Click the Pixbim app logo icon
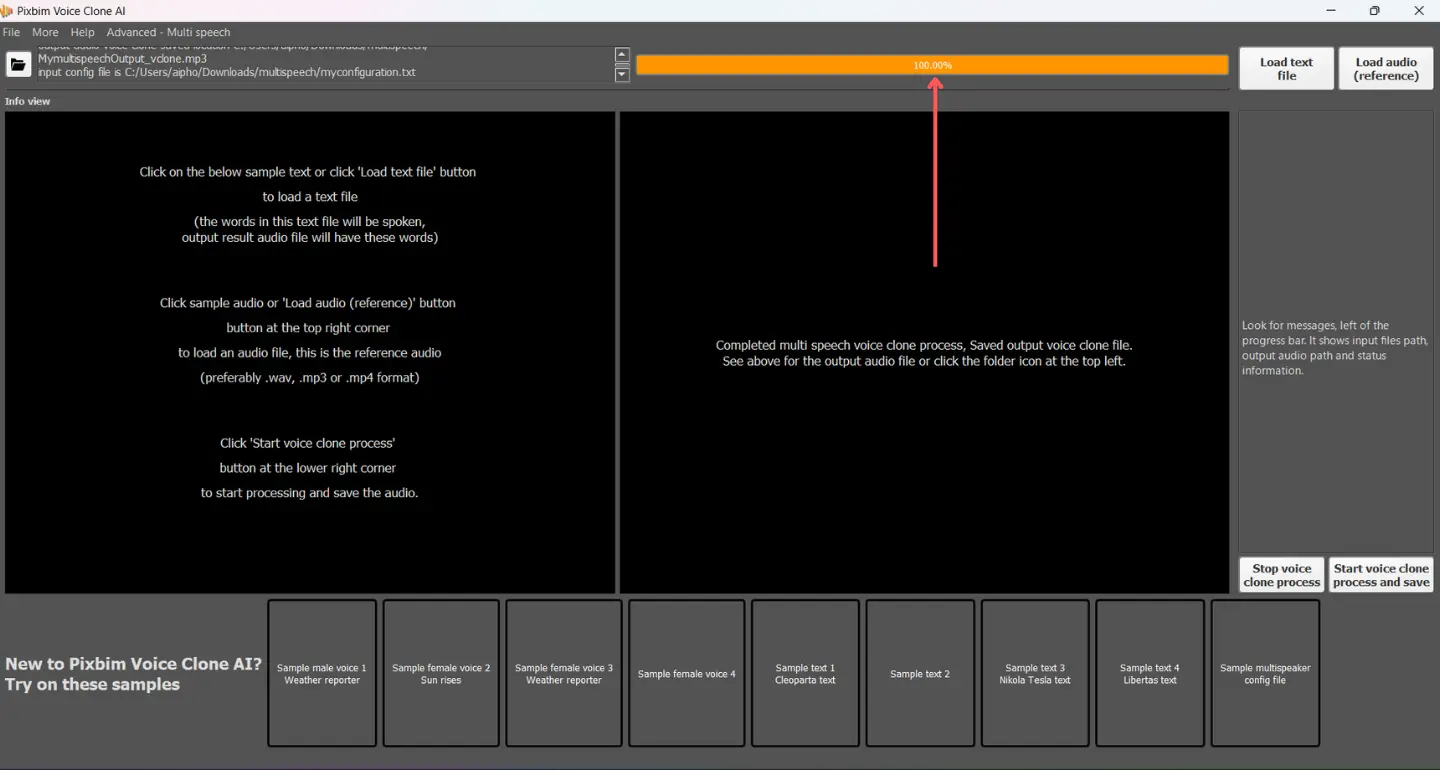Screen dimensions: 1440x770 click(7, 10)
